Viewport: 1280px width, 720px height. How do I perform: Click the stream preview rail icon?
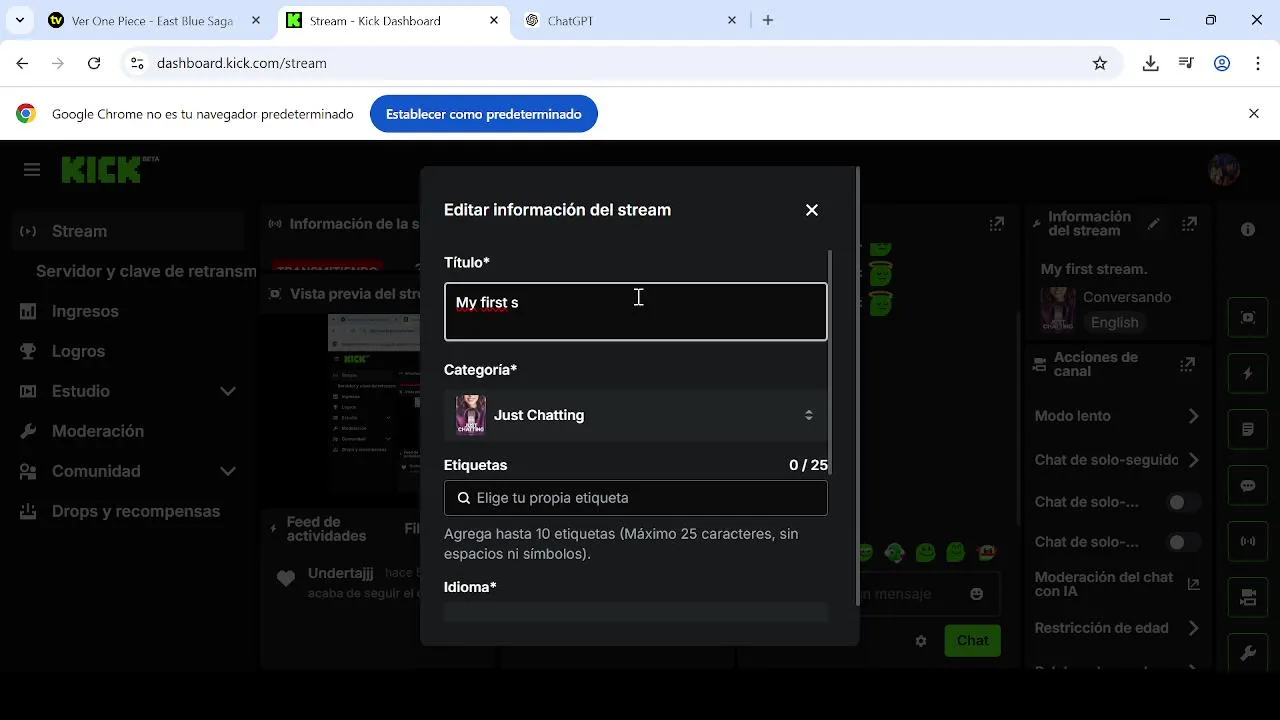click(x=1248, y=317)
